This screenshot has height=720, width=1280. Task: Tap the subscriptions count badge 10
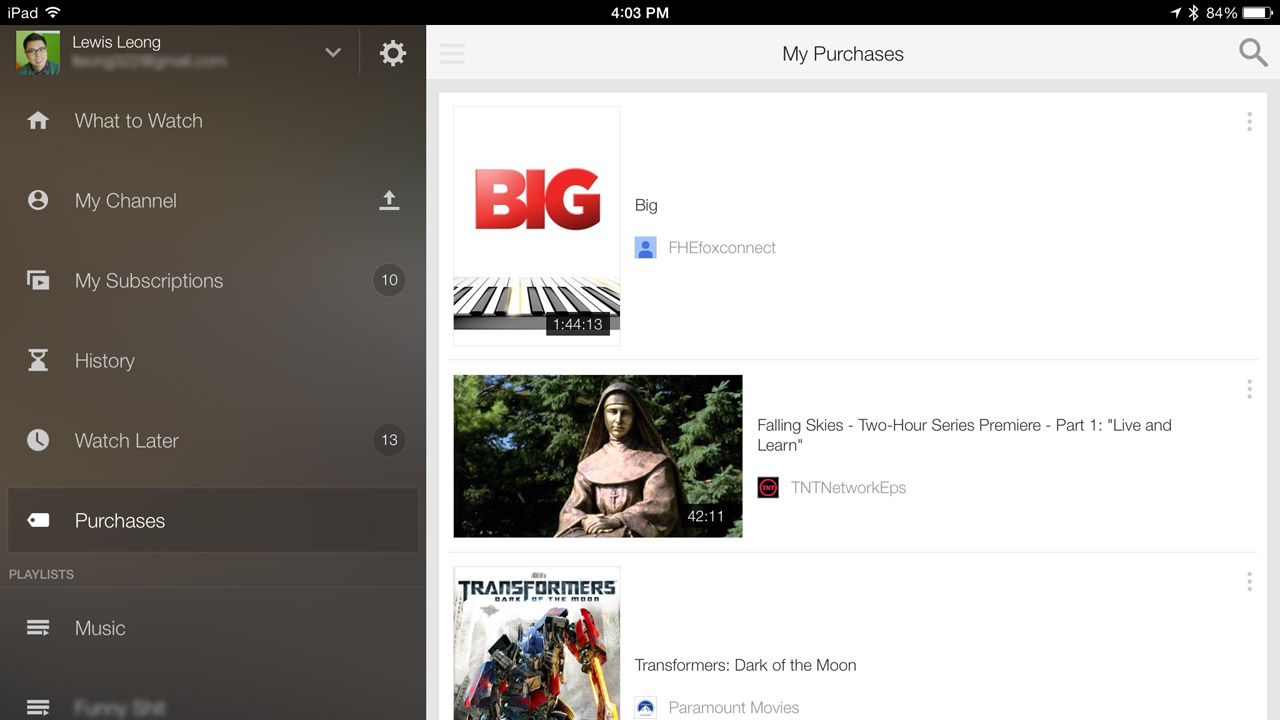coord(389,280)
